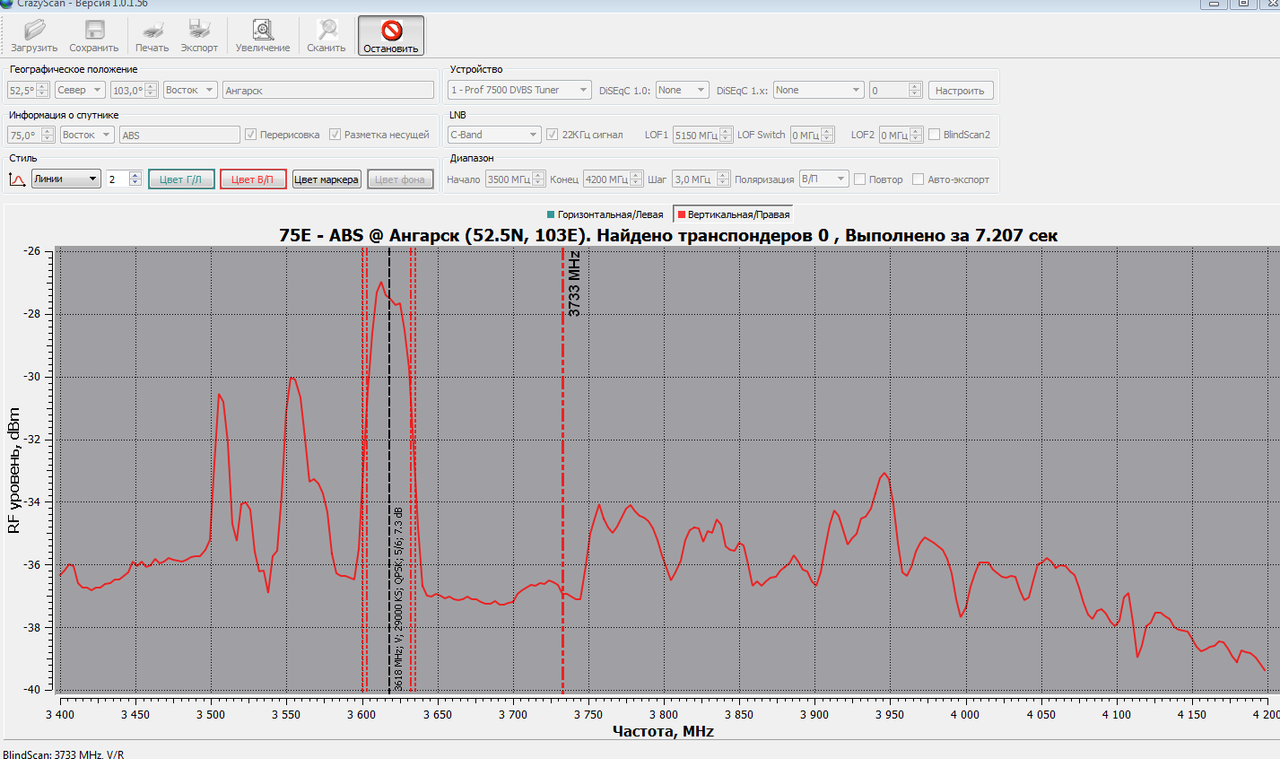Click the RF уровень, dBm axis label
The height and width of the screenshot is (759, 1280).
(14, 469)
